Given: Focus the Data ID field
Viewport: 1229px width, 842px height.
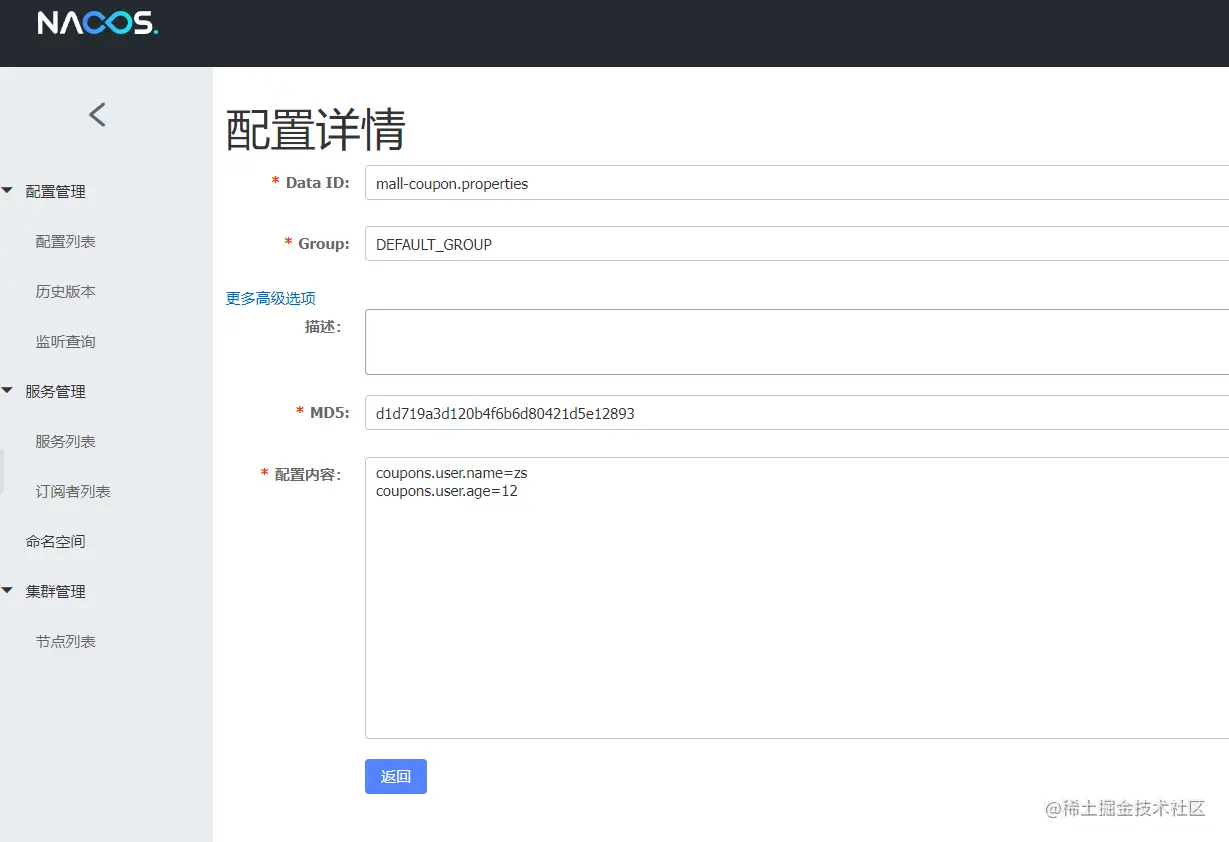Looking at the screenshot, I should pyautogui.click(x=797, y=183).
